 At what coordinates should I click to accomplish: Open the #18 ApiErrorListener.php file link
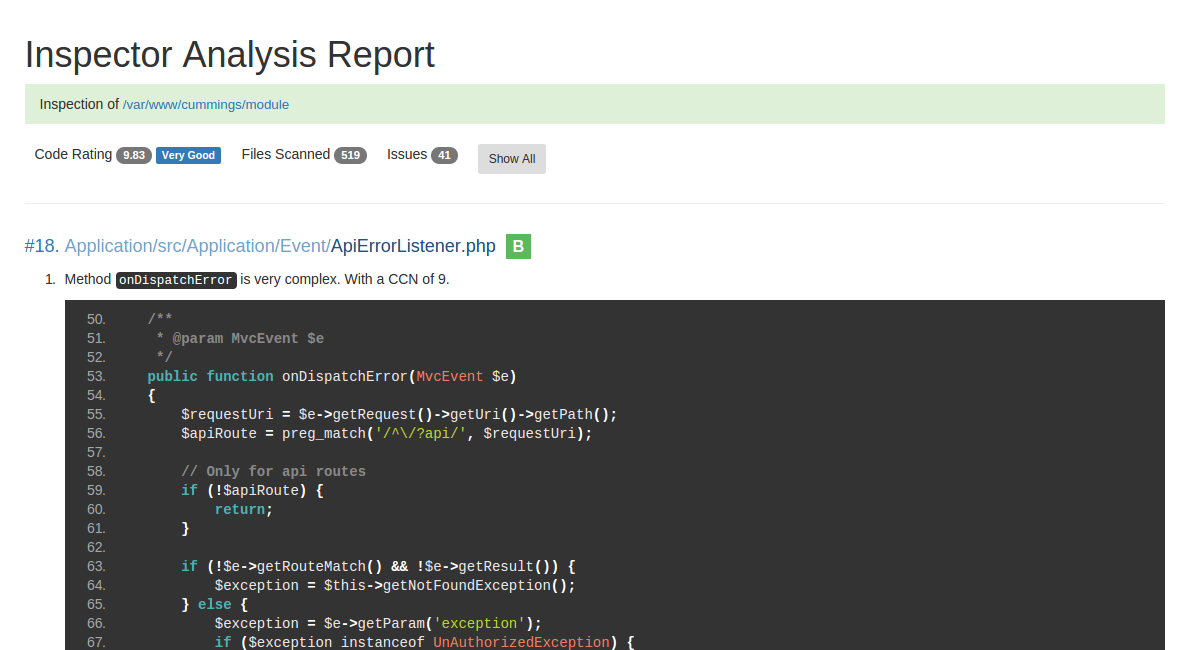260,246
